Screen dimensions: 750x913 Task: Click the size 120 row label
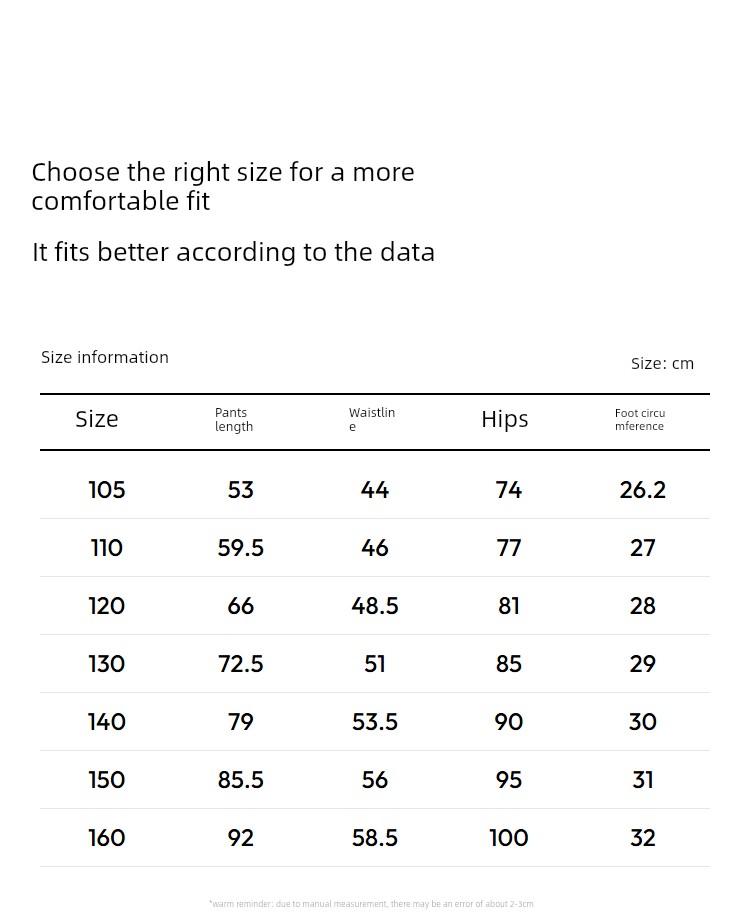tap(107, 606)
